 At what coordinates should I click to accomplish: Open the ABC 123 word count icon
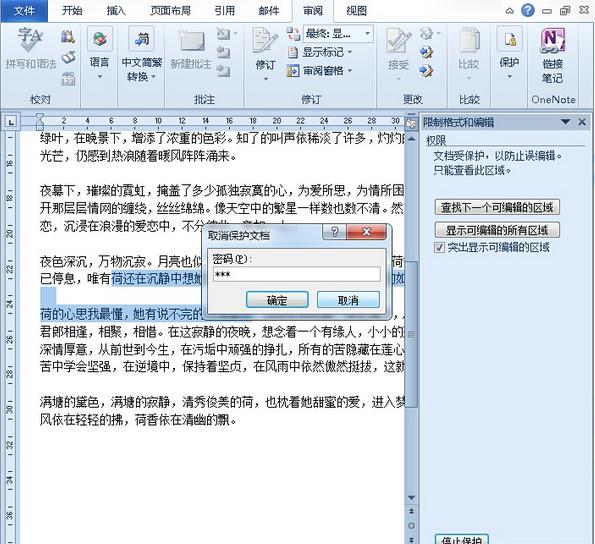pos(68,79)
